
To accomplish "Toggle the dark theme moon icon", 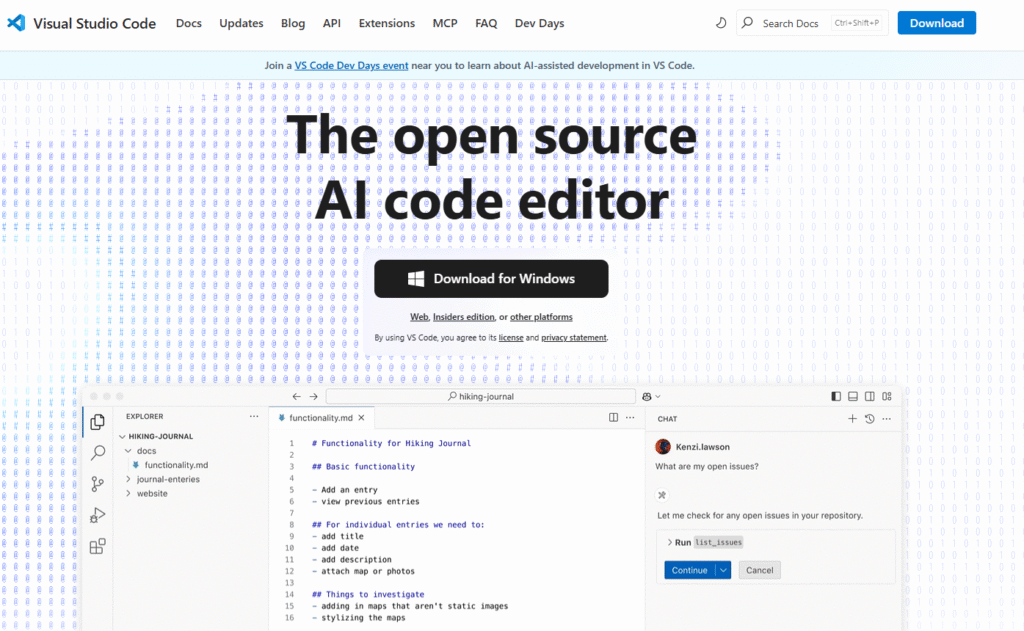I will (x=722, y=23).
